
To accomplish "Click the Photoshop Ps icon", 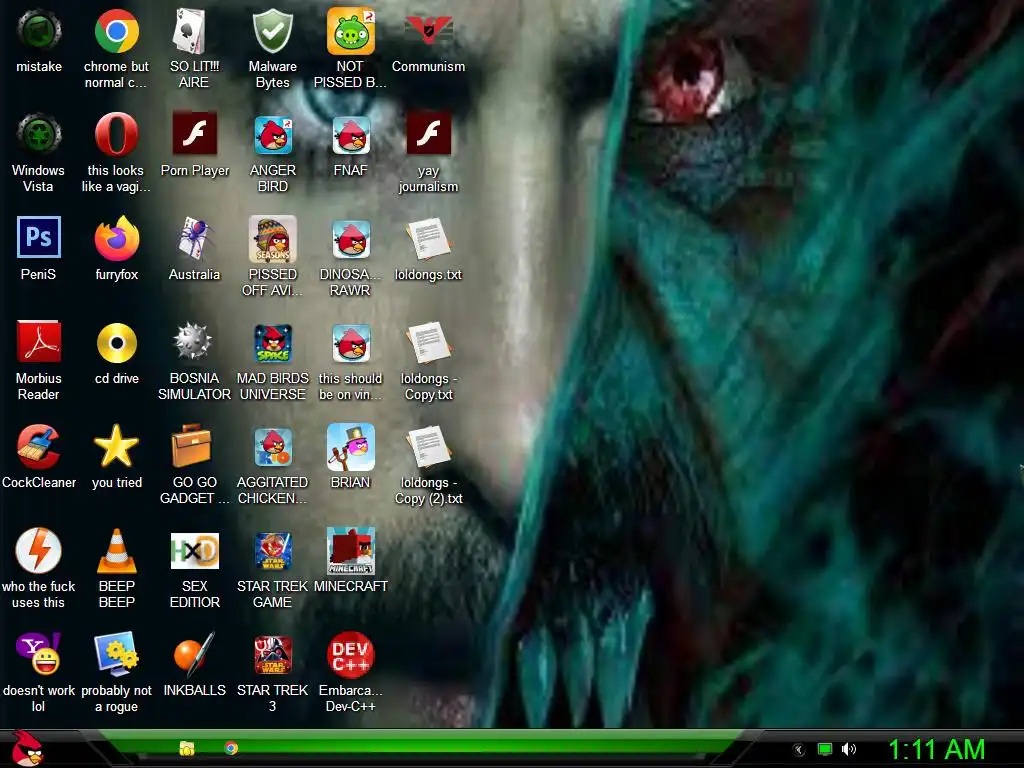I will (x=39, y=238).
